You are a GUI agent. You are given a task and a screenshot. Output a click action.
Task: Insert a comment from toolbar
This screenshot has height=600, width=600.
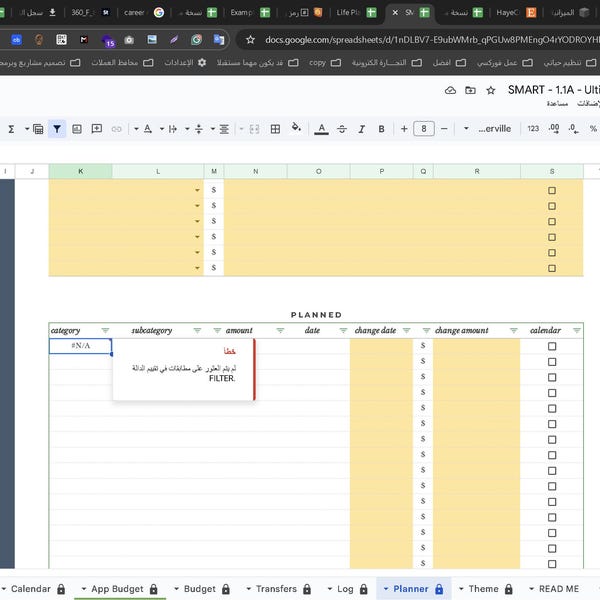97,129
